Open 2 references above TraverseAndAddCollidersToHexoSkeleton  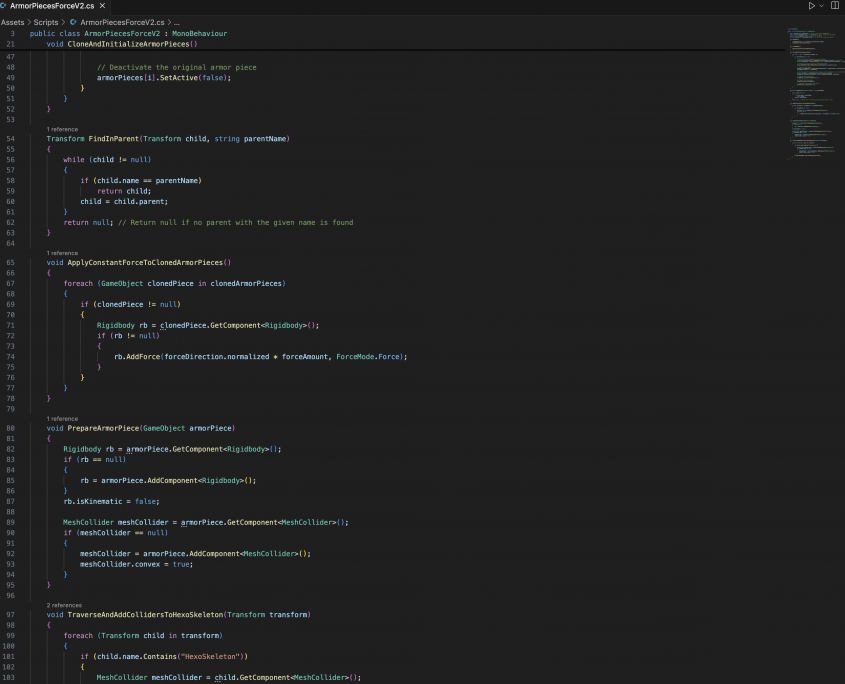[64, 605]
